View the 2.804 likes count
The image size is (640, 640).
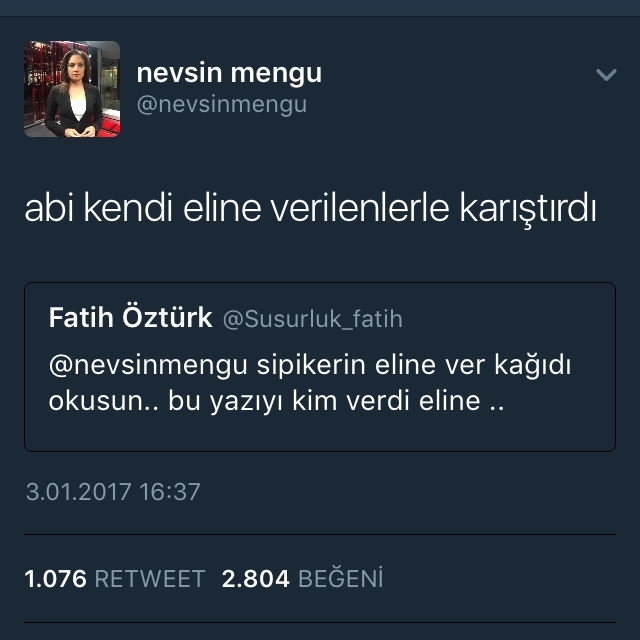click(256, 579)
